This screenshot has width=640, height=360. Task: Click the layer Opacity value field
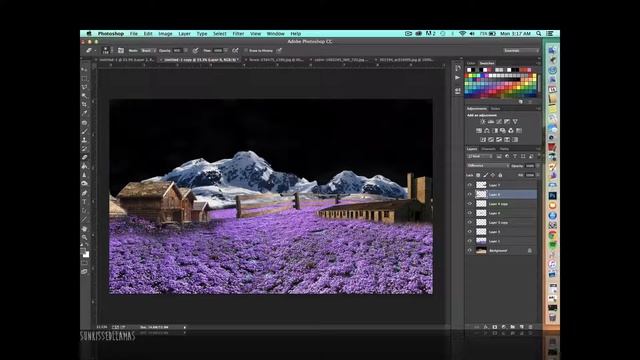tap(529, 166)
